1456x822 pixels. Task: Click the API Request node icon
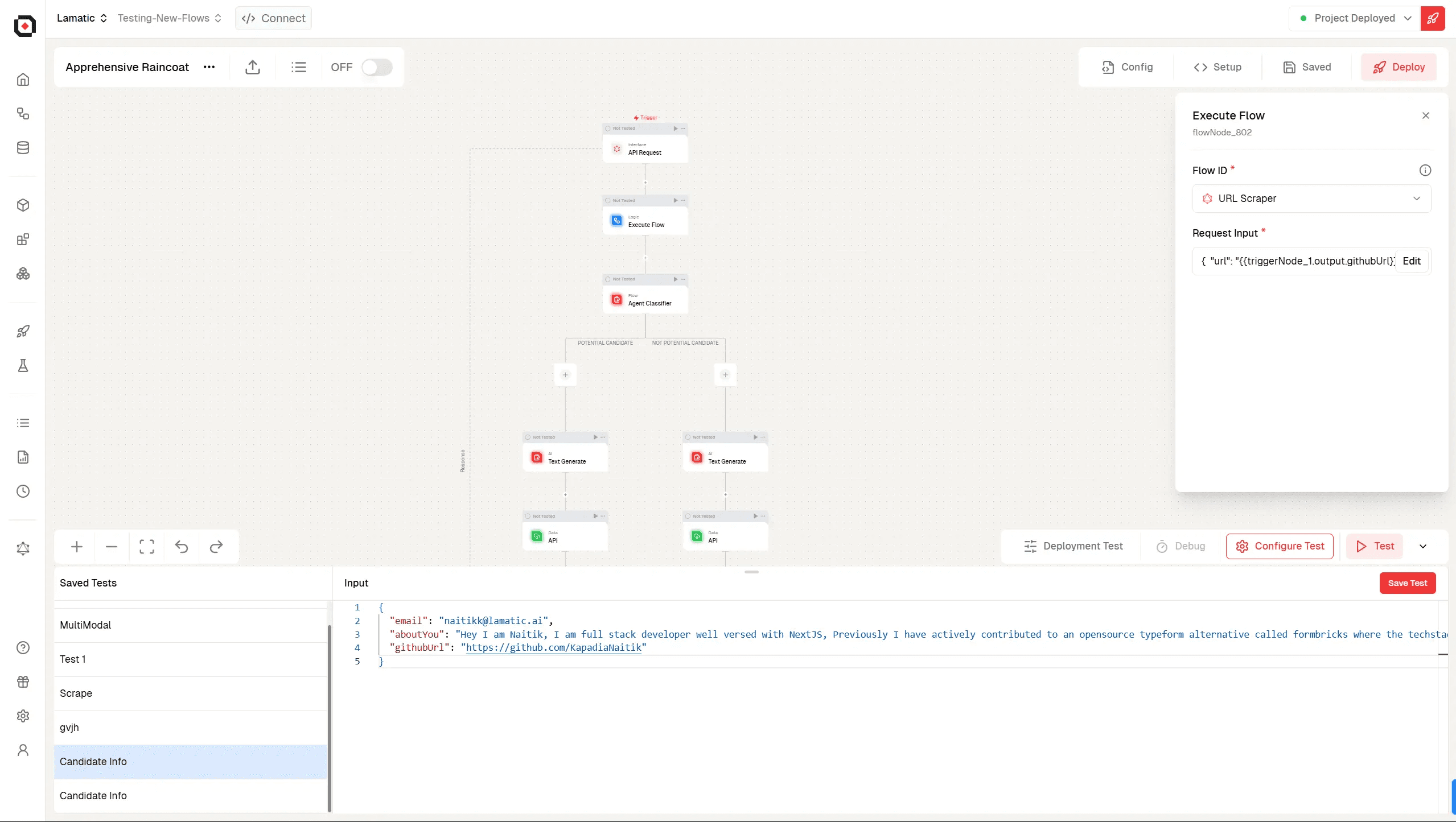pos(617,150)
